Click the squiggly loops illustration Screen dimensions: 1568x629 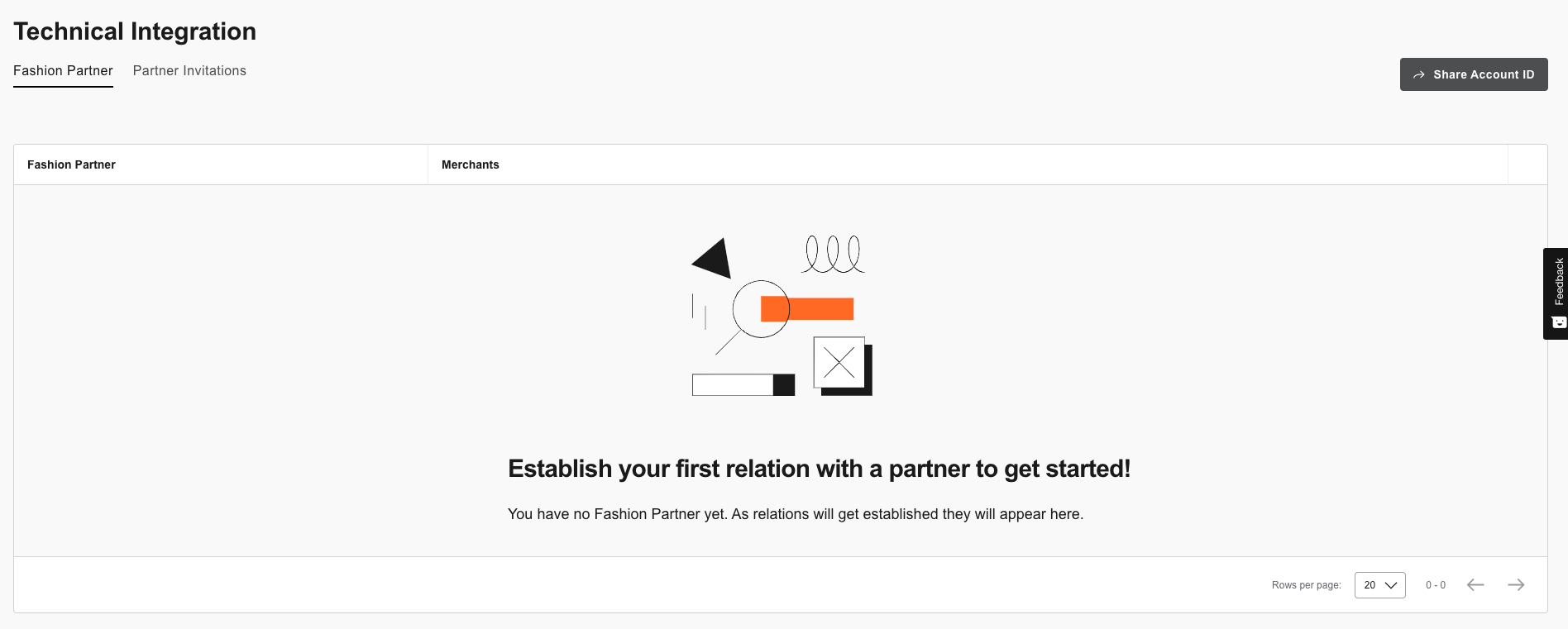pyautogui.click(x=833, y=254)
